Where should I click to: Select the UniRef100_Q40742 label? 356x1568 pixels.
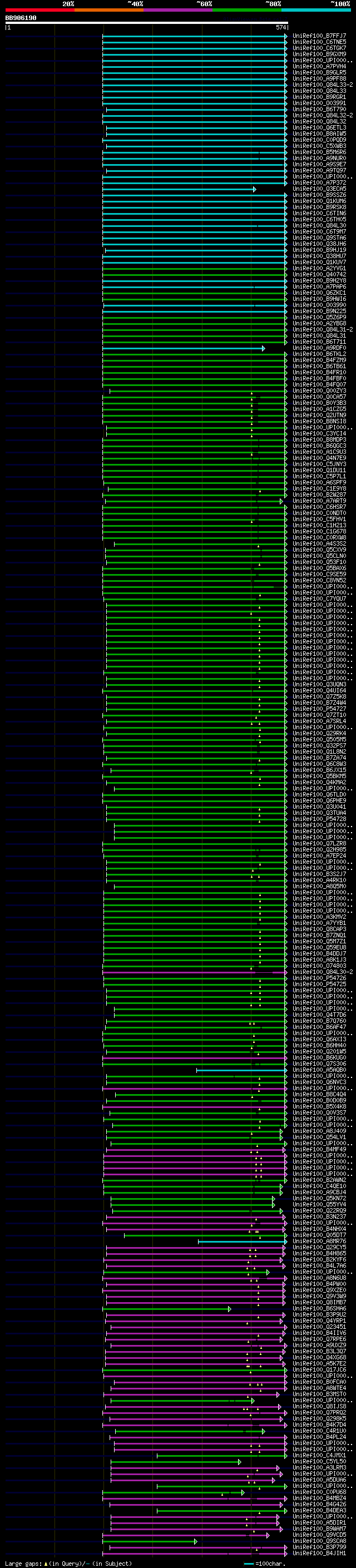(319, 275)
